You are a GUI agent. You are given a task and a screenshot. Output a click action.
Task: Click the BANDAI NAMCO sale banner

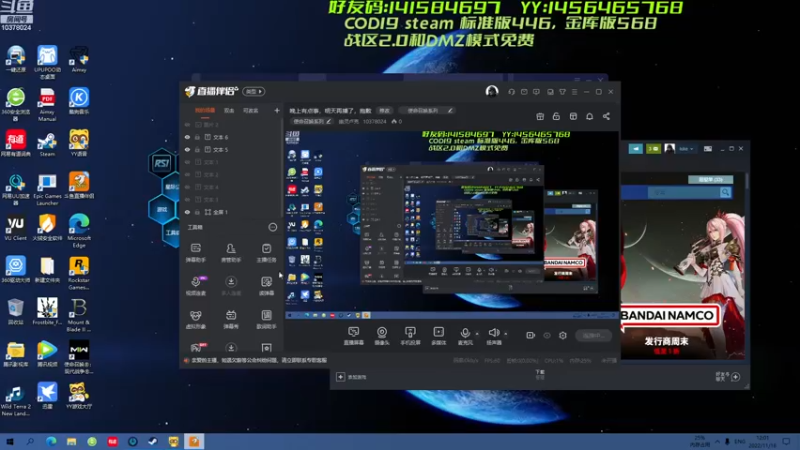click(683, 280)
